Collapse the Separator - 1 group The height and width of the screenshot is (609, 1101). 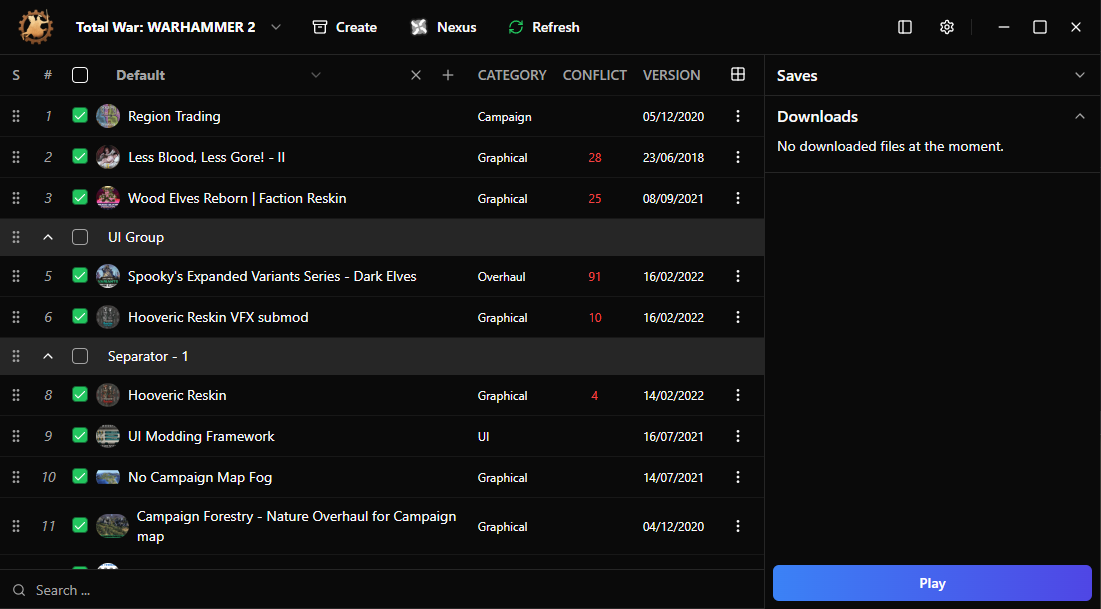(x=48, y=356)
